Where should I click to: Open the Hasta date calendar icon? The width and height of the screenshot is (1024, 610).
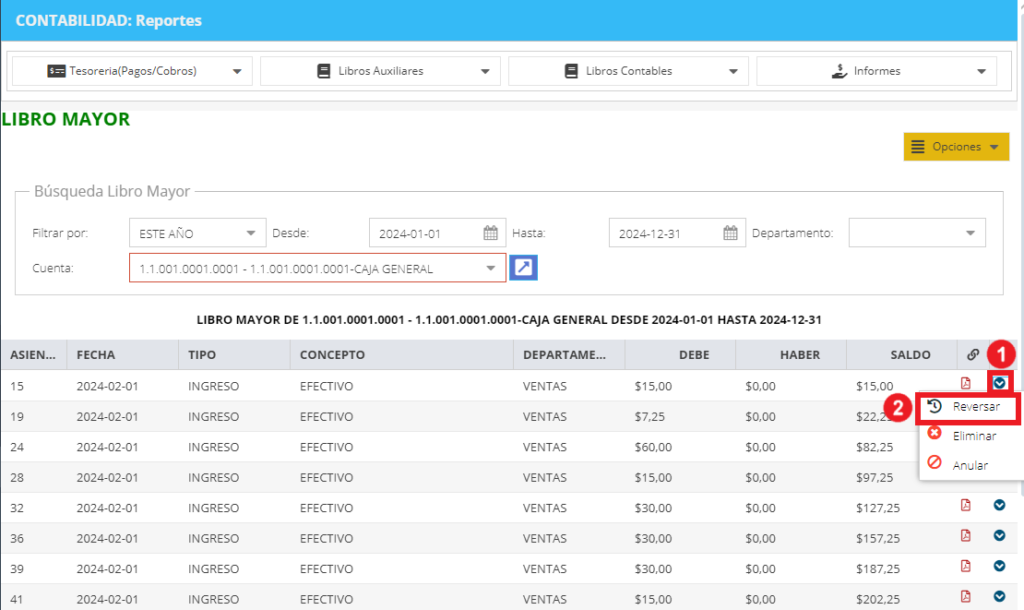[730, 233]
